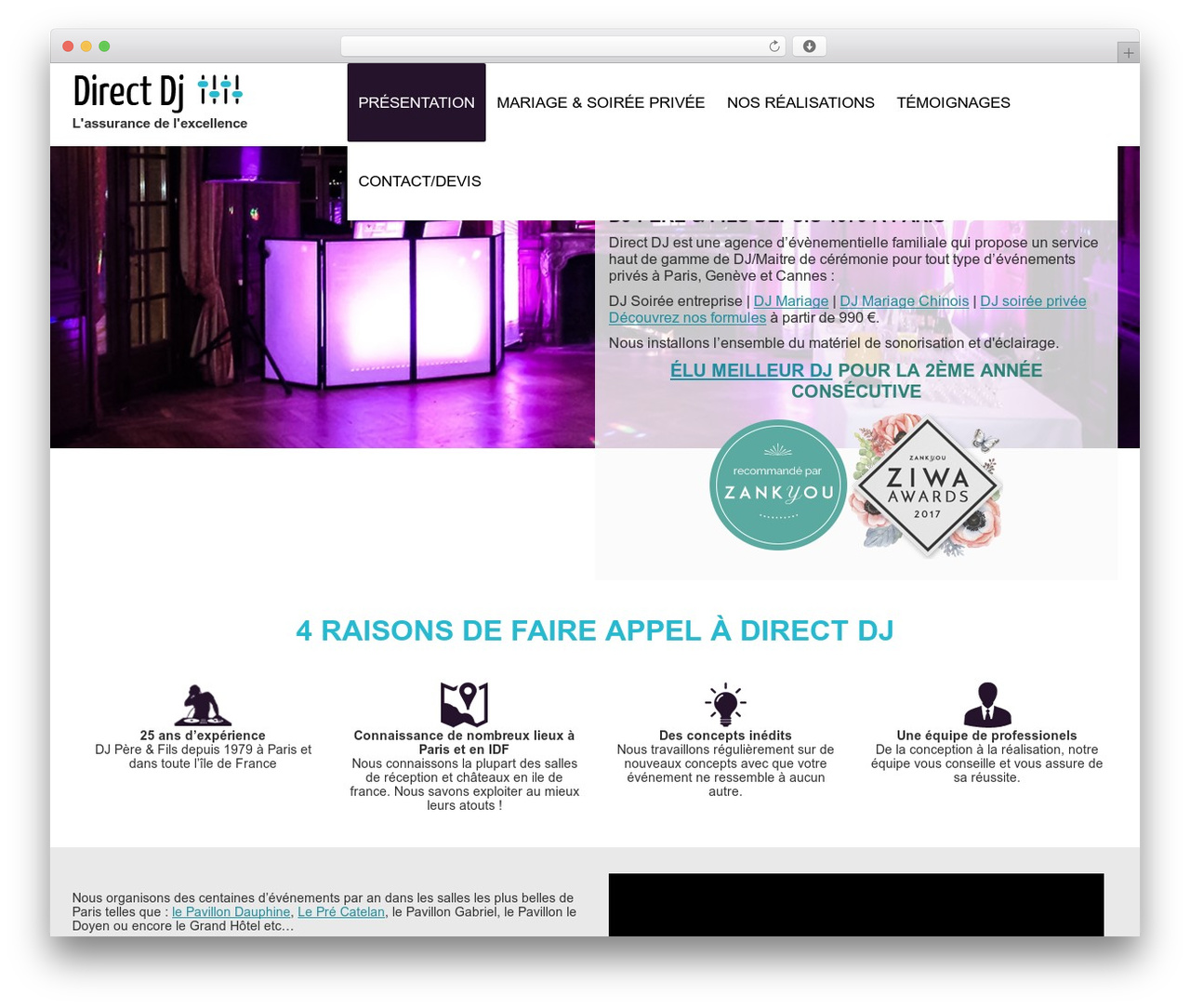1190x1008 pixels.
Task: Click the browser download arrow icon
Action: (x=809, y=46)
